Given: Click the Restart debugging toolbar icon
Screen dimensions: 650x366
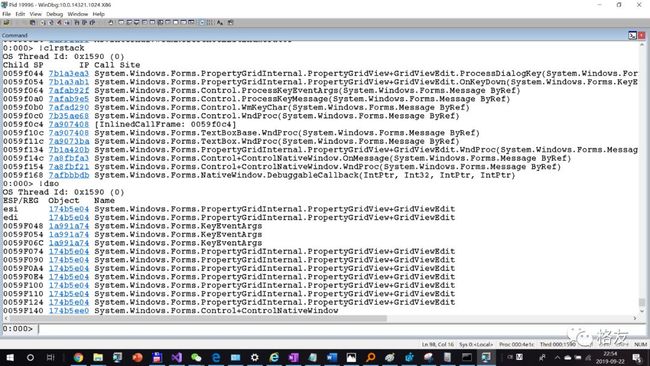Looking at the screenshot, I should (x=51, y=22).
